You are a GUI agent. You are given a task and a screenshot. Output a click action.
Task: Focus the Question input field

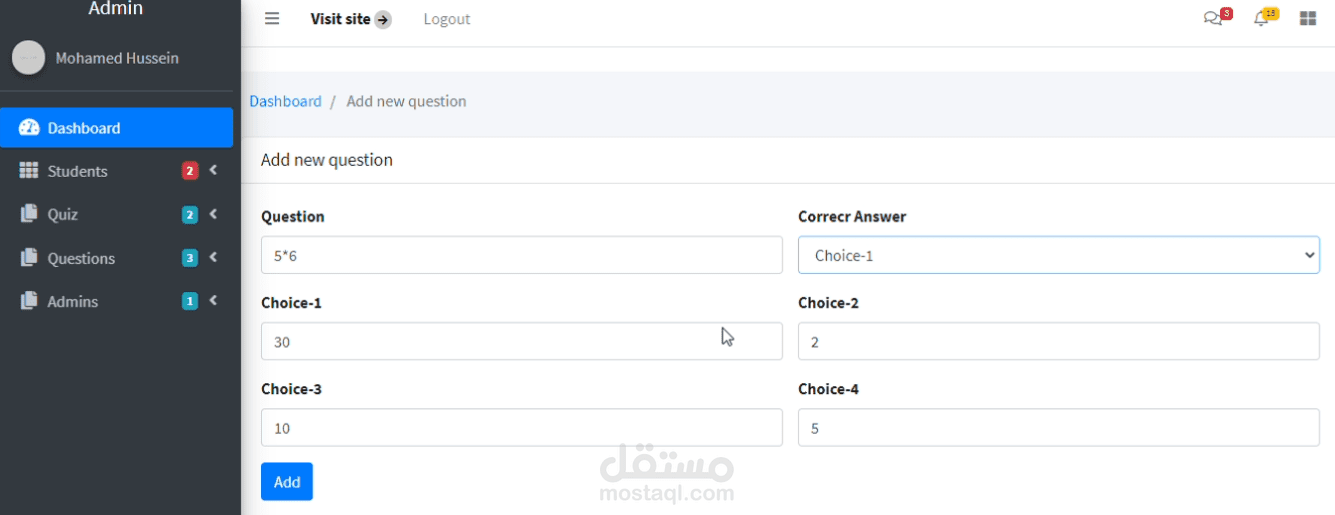(x=521, y=255)
